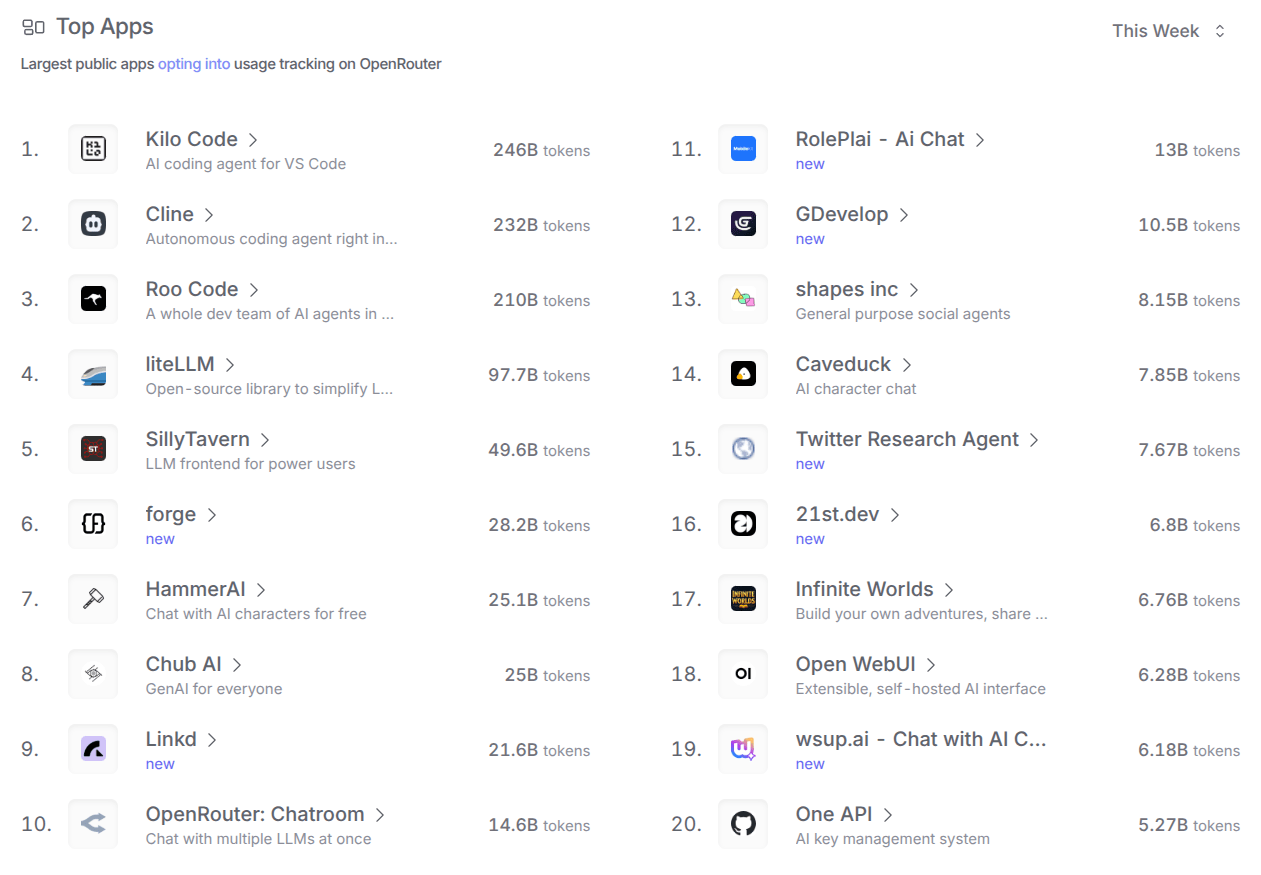The width and height of the screenshot is (1261, 875).
Task: Click the 232B tokens value
Action: 541,225
